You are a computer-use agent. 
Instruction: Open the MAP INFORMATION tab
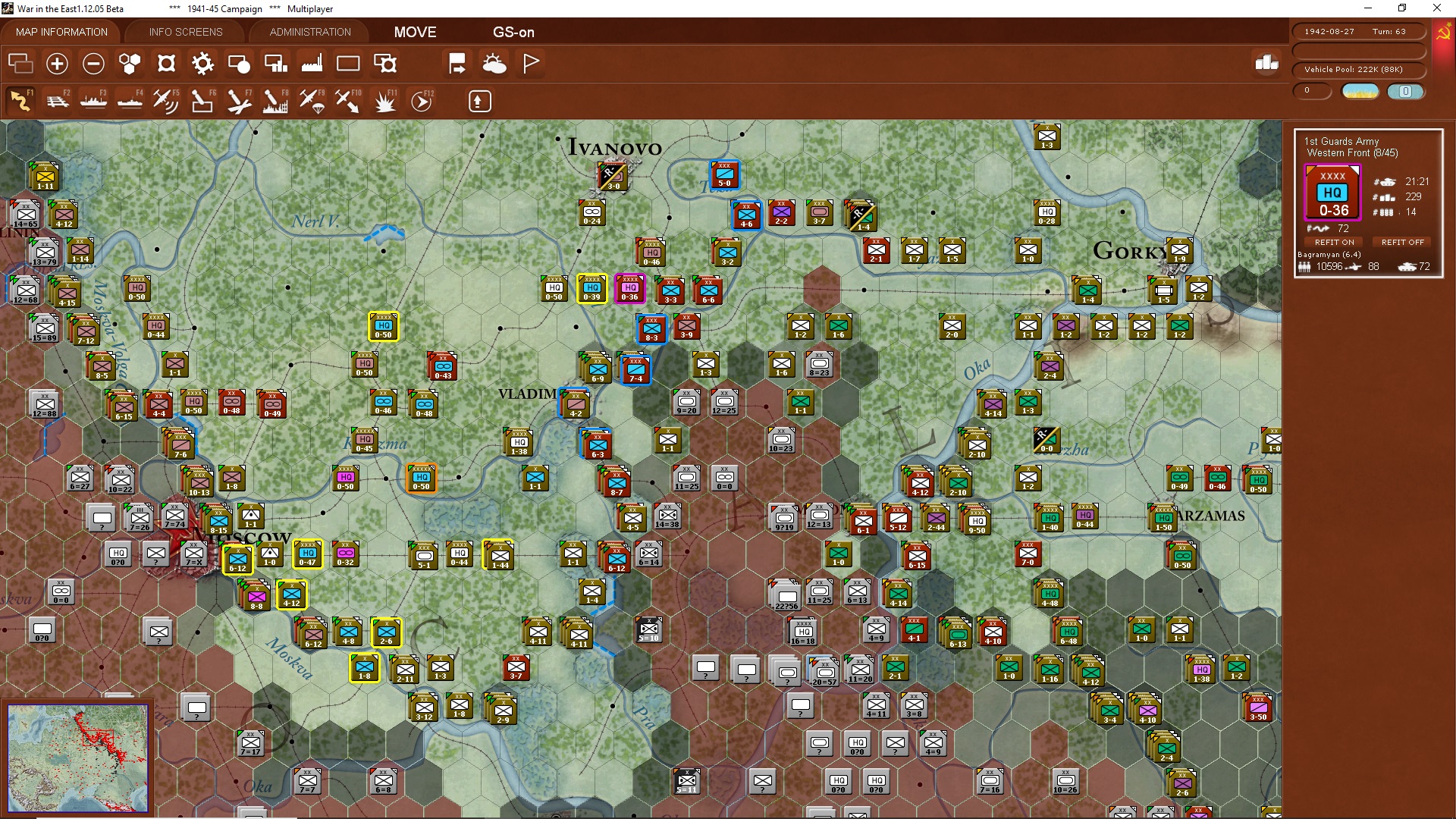(x=61, y=32)
